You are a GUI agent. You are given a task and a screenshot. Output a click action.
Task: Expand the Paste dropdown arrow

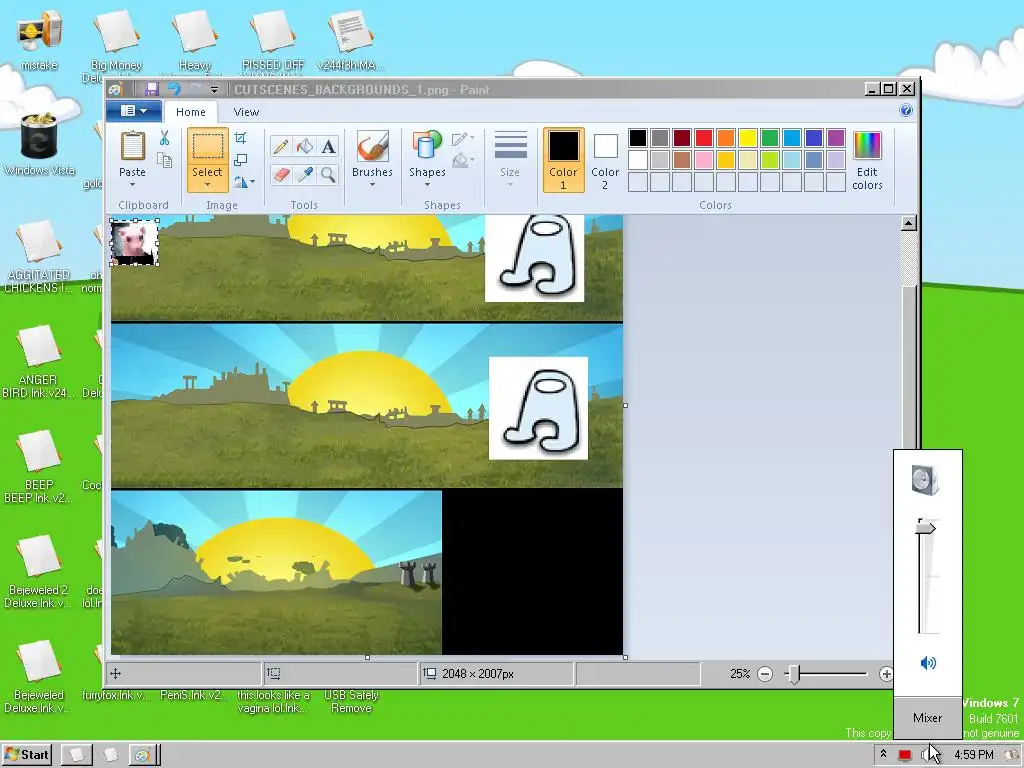(132, 185)
